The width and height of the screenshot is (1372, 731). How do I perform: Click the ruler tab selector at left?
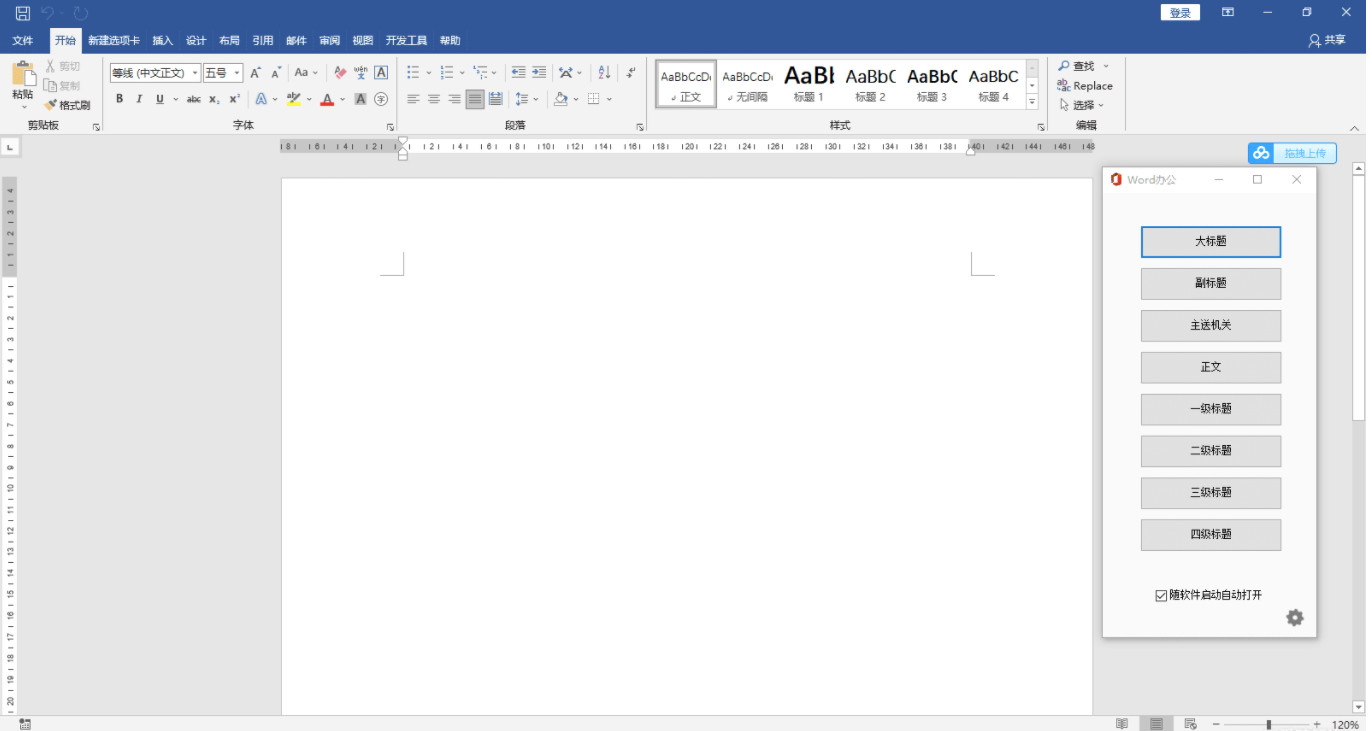(9, 147)
